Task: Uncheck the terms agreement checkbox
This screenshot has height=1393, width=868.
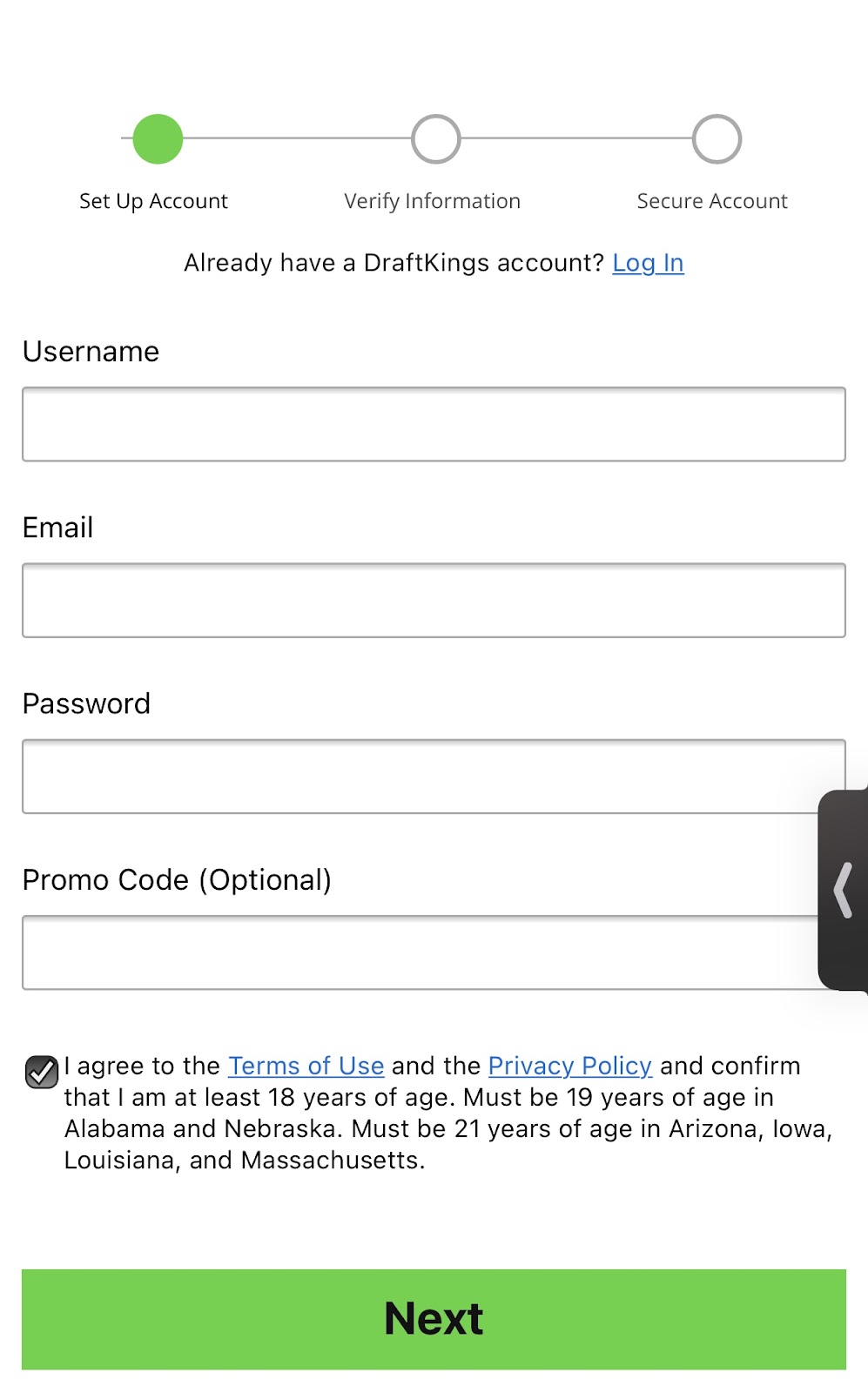Action: [x=41, y=1072]
